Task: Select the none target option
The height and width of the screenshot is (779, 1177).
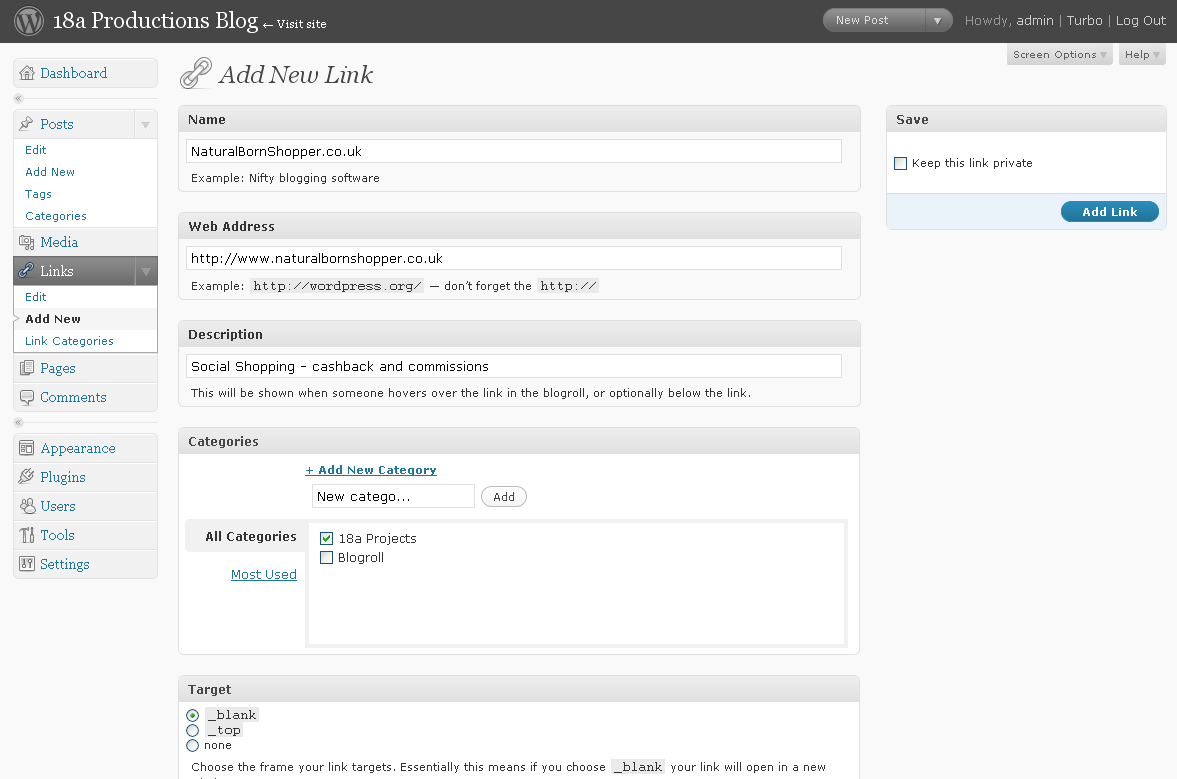Action: tap(193, 745)
